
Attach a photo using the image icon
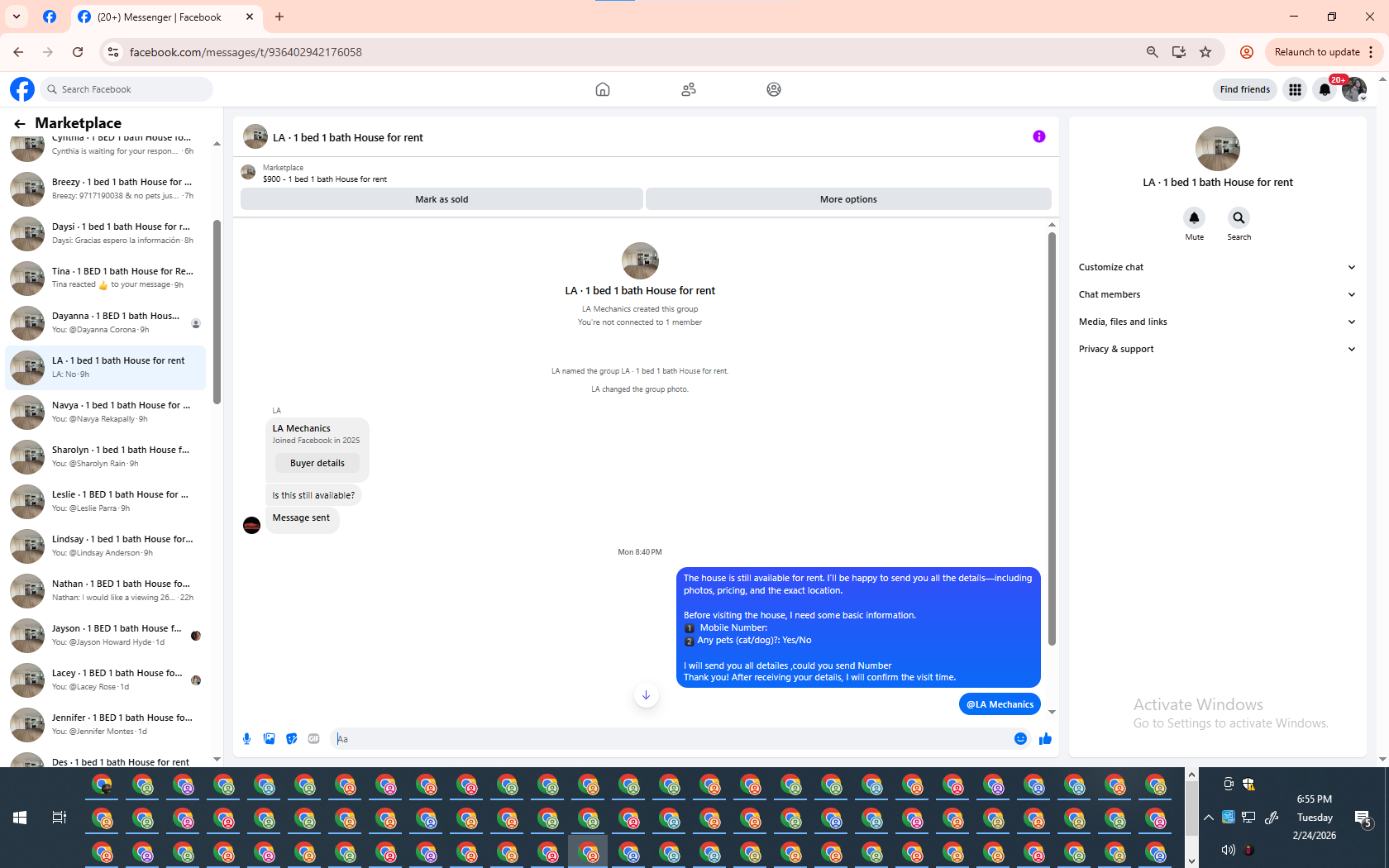pyautogui.click(x=269, y=739)
